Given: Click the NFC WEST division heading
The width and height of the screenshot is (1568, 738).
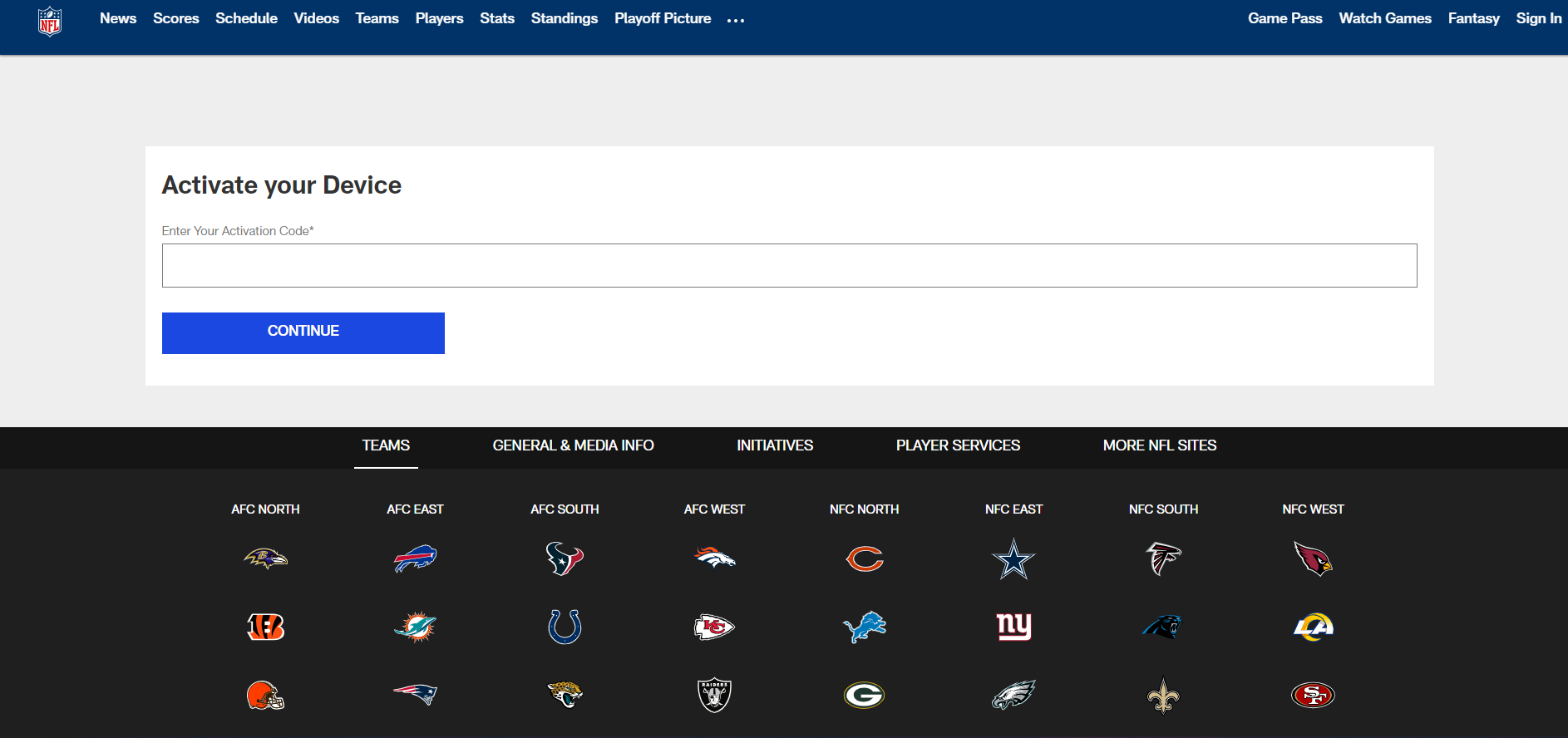Looking at the screenshot, I should click(x=1313, y=509).
